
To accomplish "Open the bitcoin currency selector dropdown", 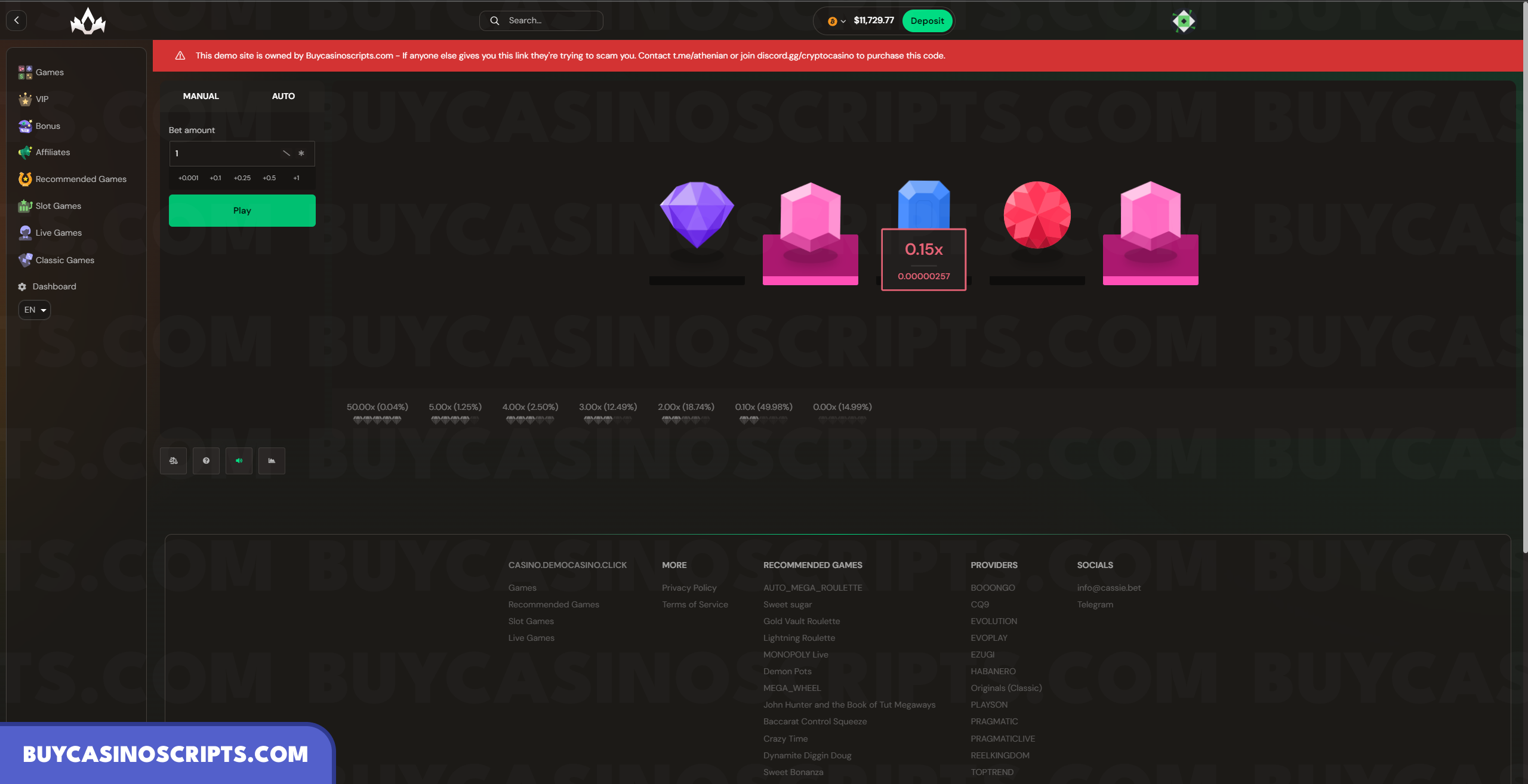I will tap(836, 21).
